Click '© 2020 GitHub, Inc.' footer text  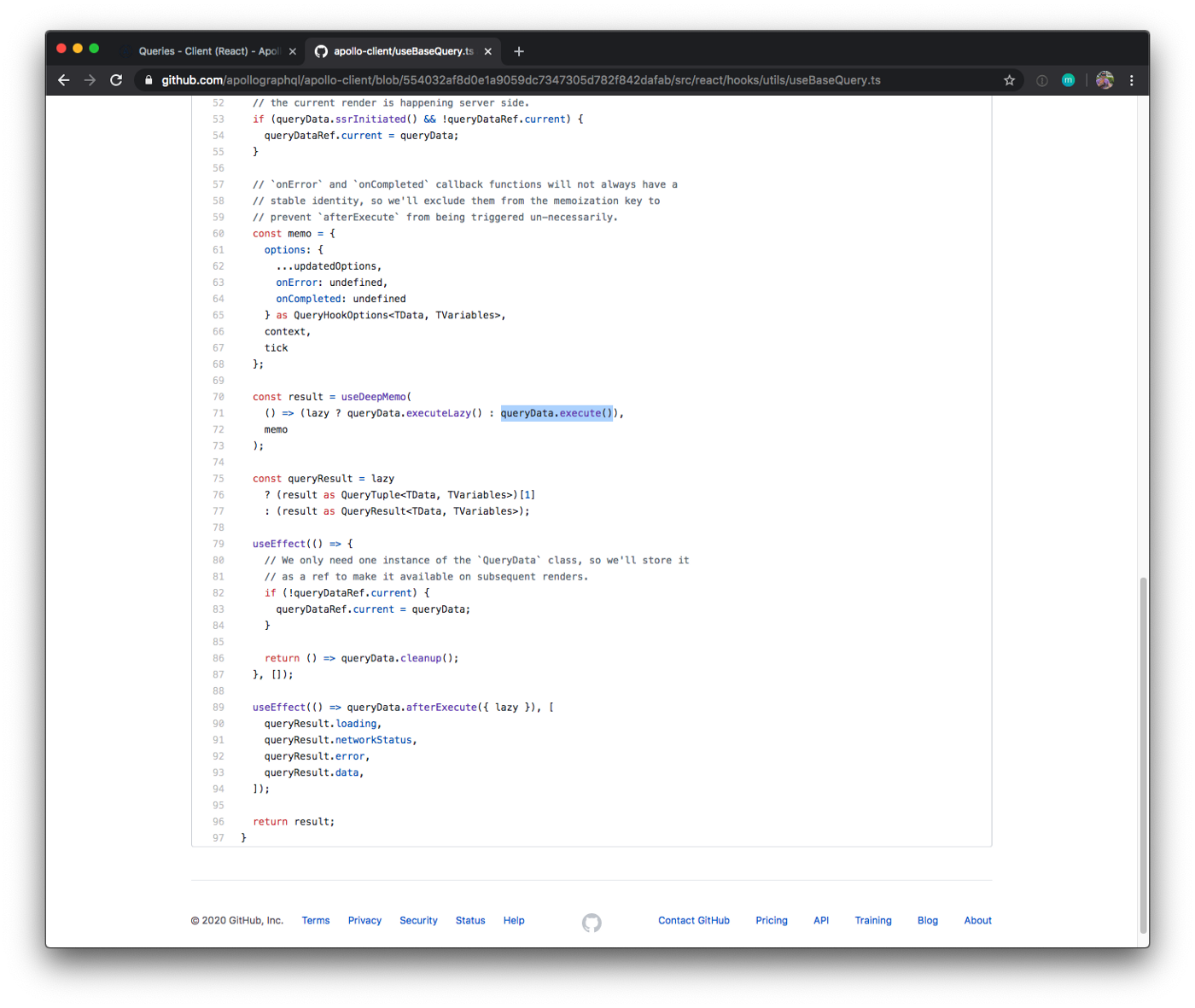pyautogui.click(x=237, y=921)
